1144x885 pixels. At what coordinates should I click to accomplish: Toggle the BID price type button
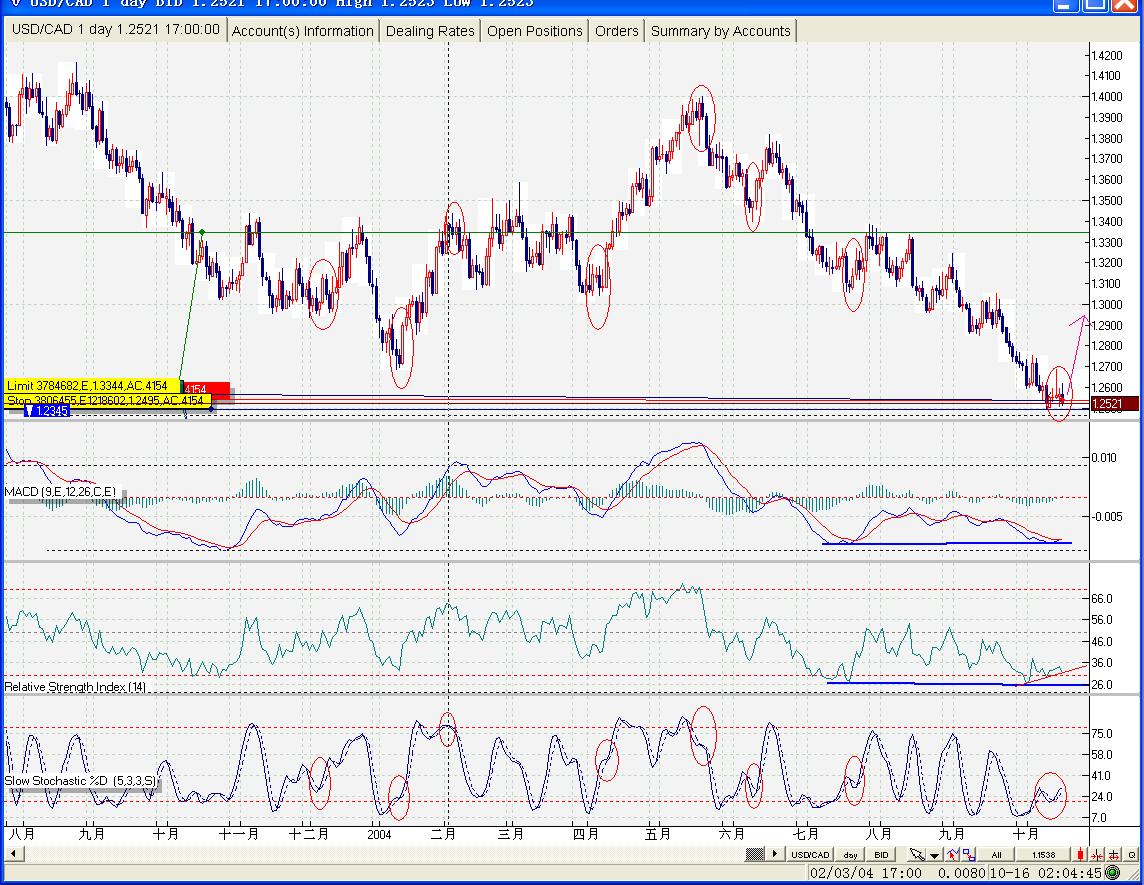click(x=881, y=854)
